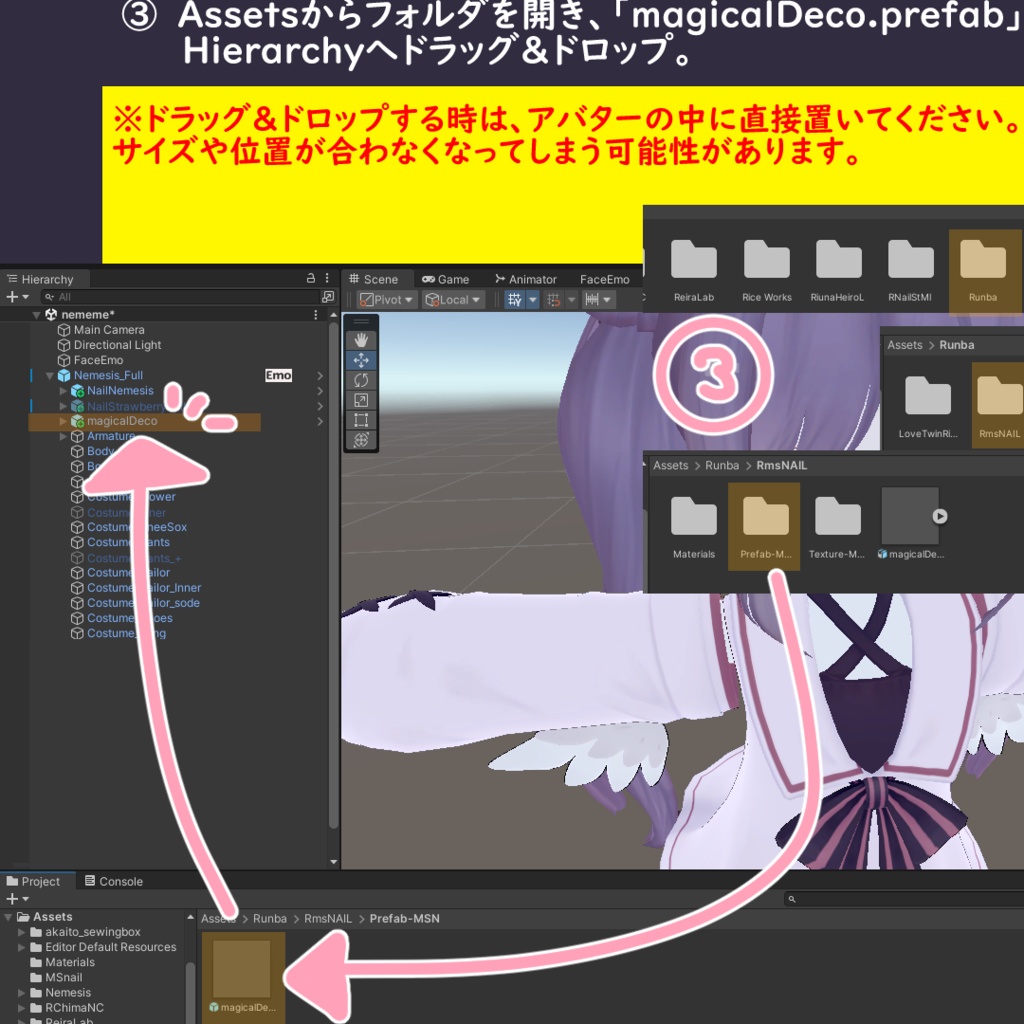Click the Emo badge on Nemesis_Full
Screen dimensions: 1024x1024
coord(278,376)
